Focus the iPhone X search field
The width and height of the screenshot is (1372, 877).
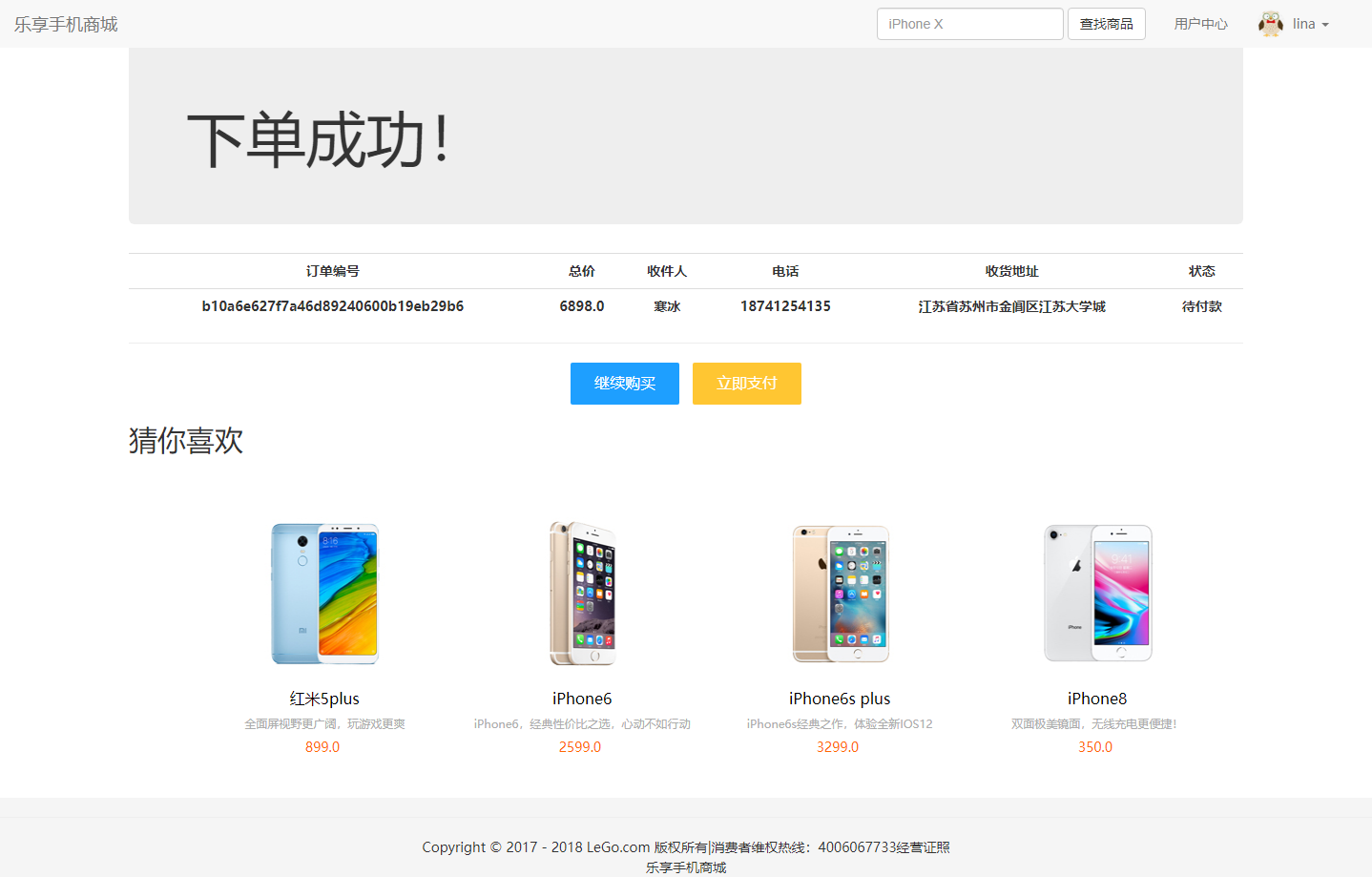[969, 24]
